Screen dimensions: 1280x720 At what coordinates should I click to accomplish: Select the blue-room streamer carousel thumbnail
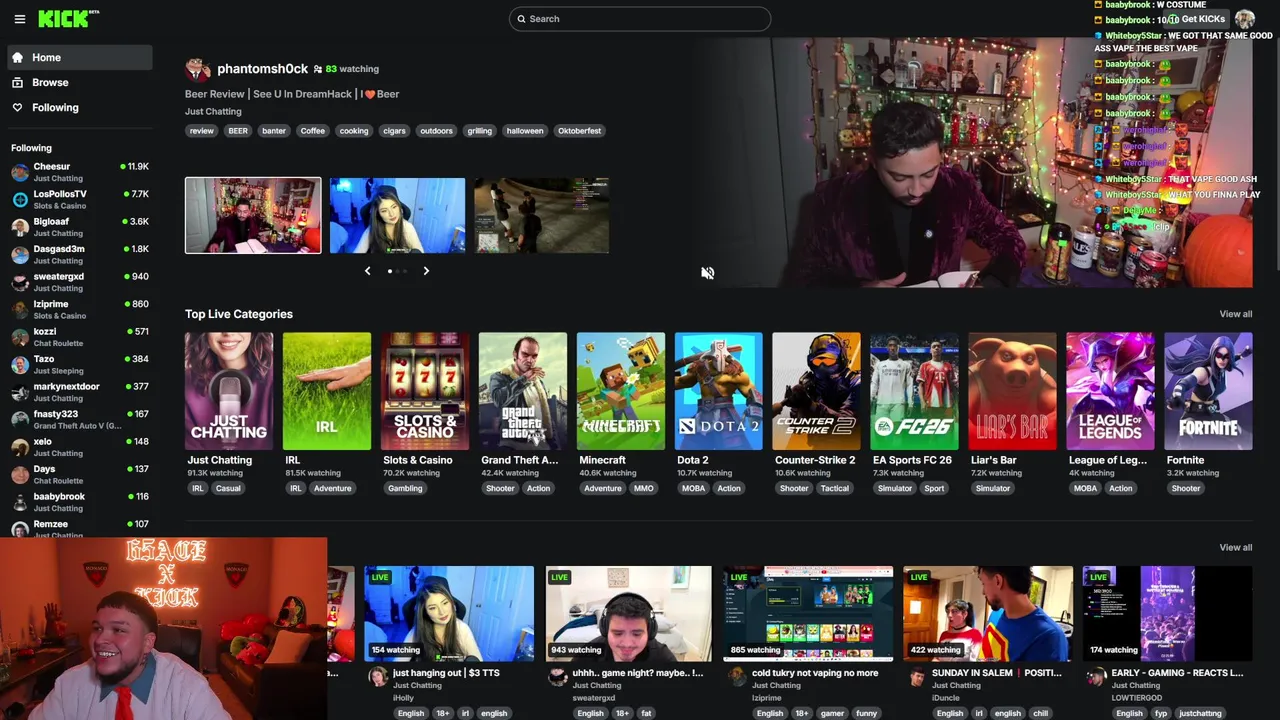[x=397, y=215]
